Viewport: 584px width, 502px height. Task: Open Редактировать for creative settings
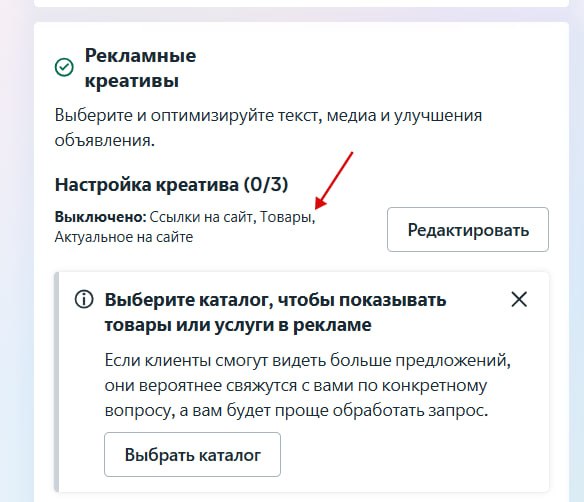(468, 229)
